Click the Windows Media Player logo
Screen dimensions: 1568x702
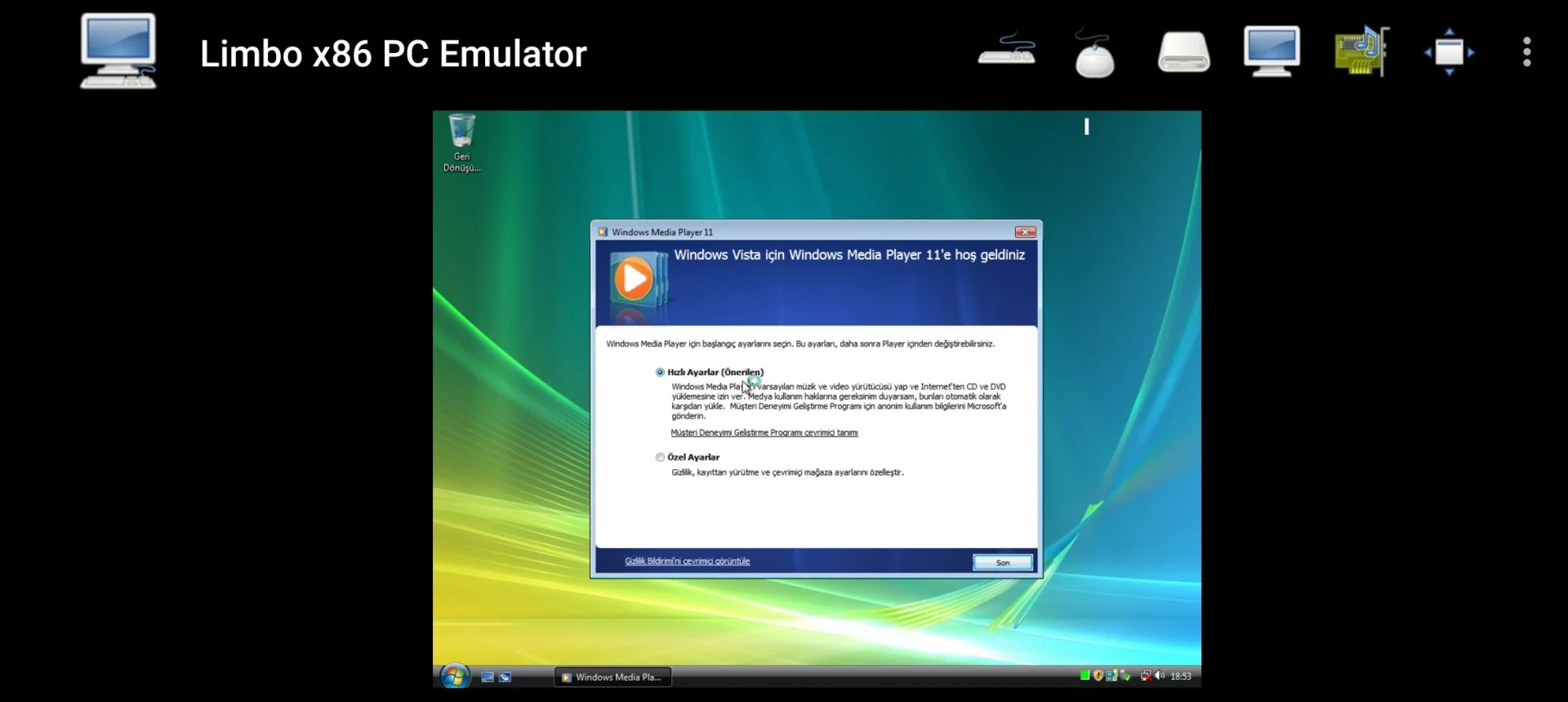637,279
